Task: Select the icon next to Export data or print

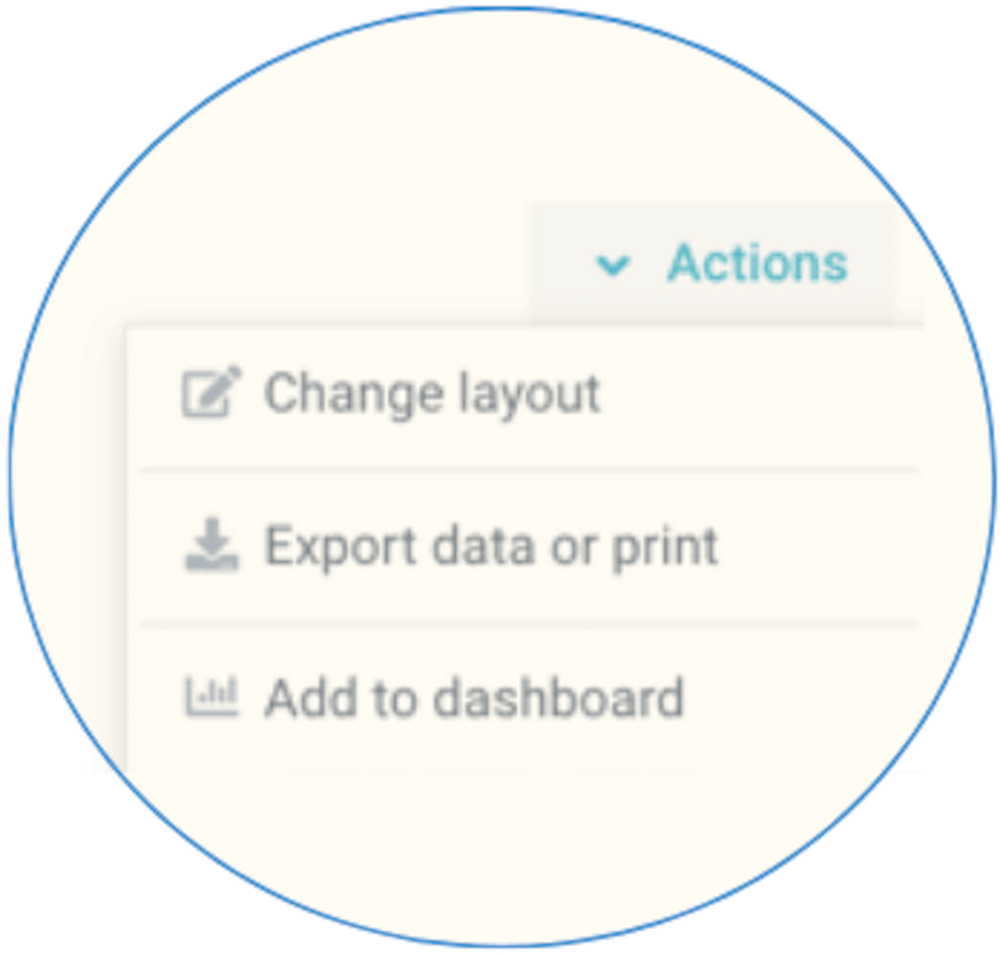Action: pos(212,545)
